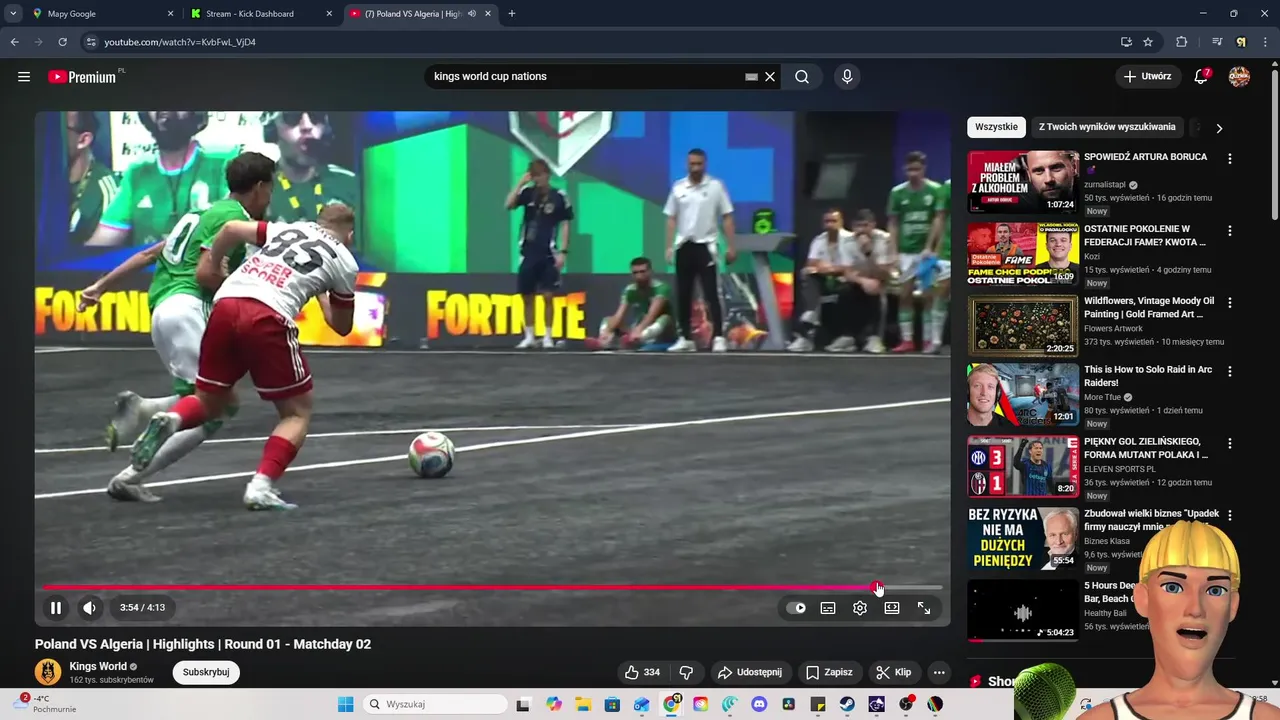The image size is (1280, 720).
Task: Click the taskbar Wyszukaj search box
Action: click(x=435, y=704)
